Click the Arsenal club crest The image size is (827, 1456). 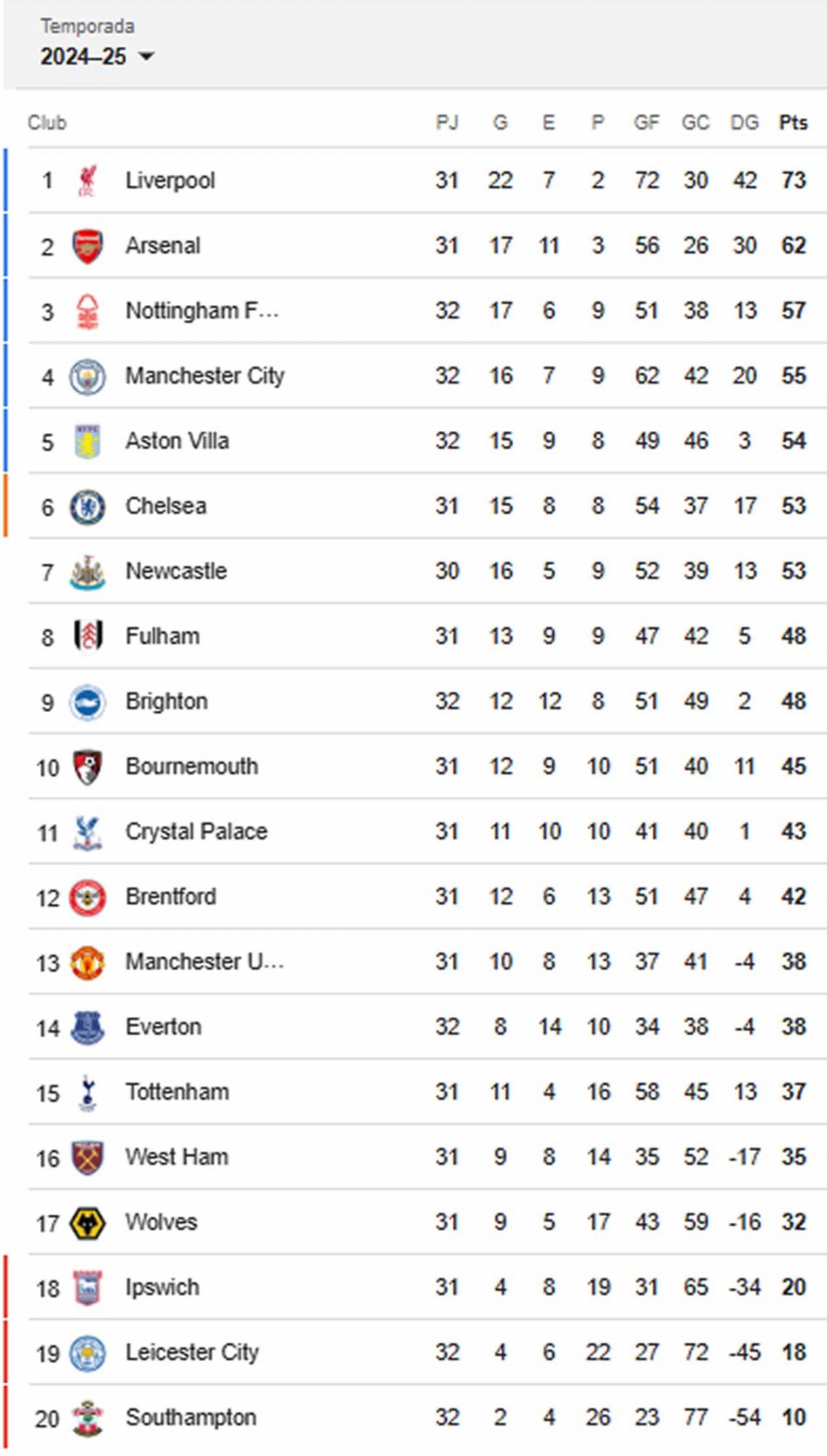87,245
